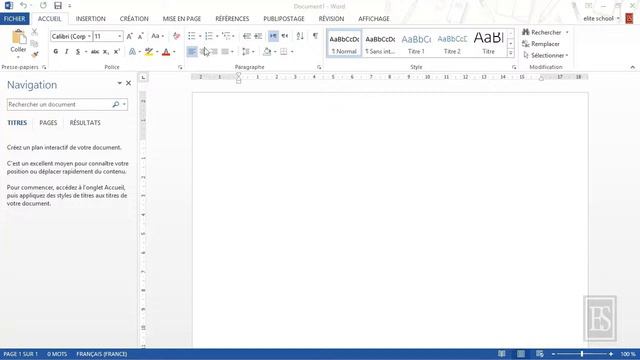Switch to the MISE EN PAGE tab
The image size is (640, 360).
(182, 19)
